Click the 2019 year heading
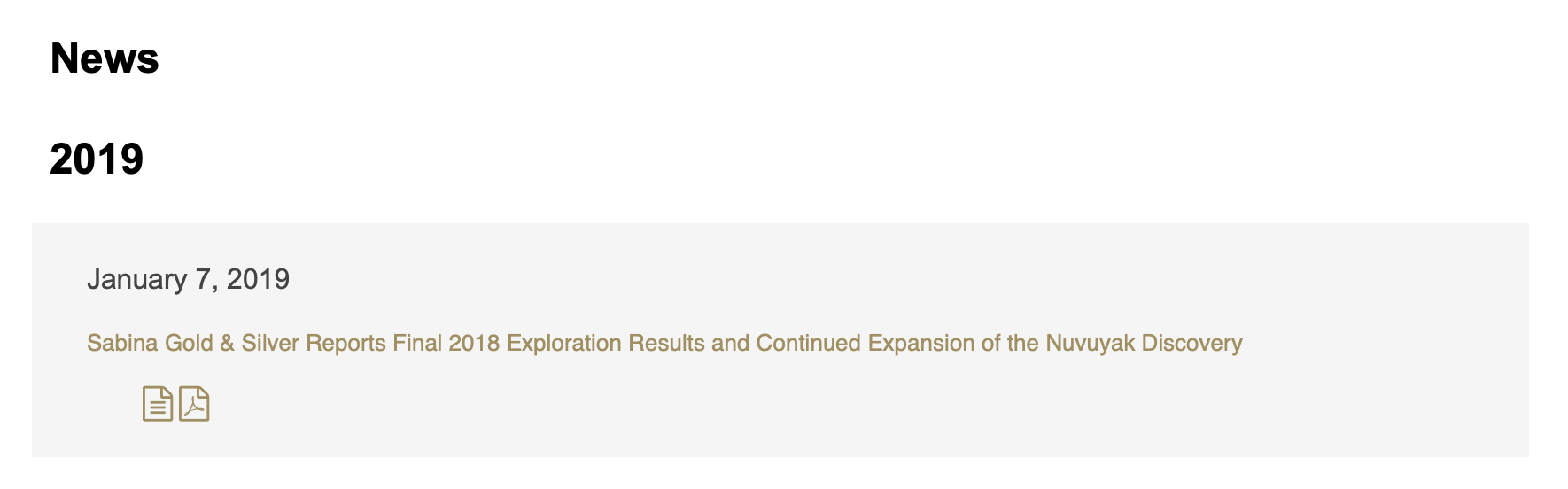Viewport: 1568px width, 489px height. pyautogui.click(x=97, y=159)
